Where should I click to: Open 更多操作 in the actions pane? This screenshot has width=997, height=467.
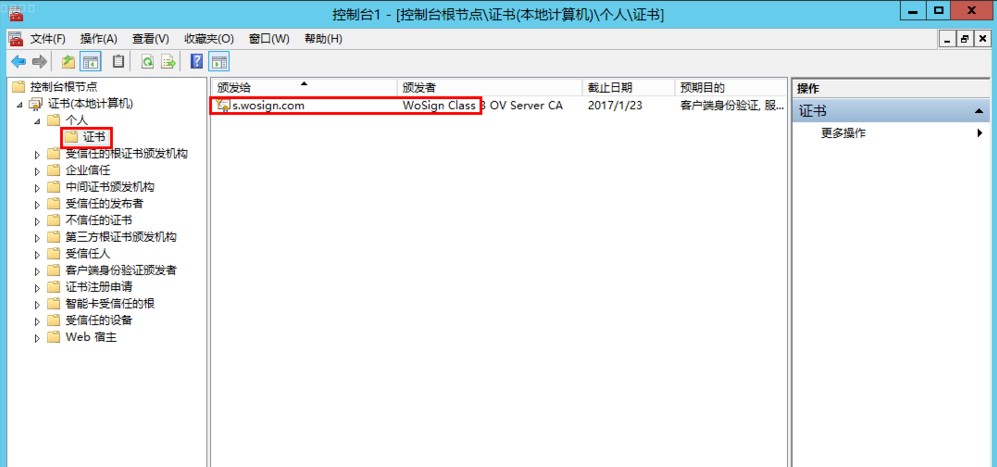pos(843,134)
